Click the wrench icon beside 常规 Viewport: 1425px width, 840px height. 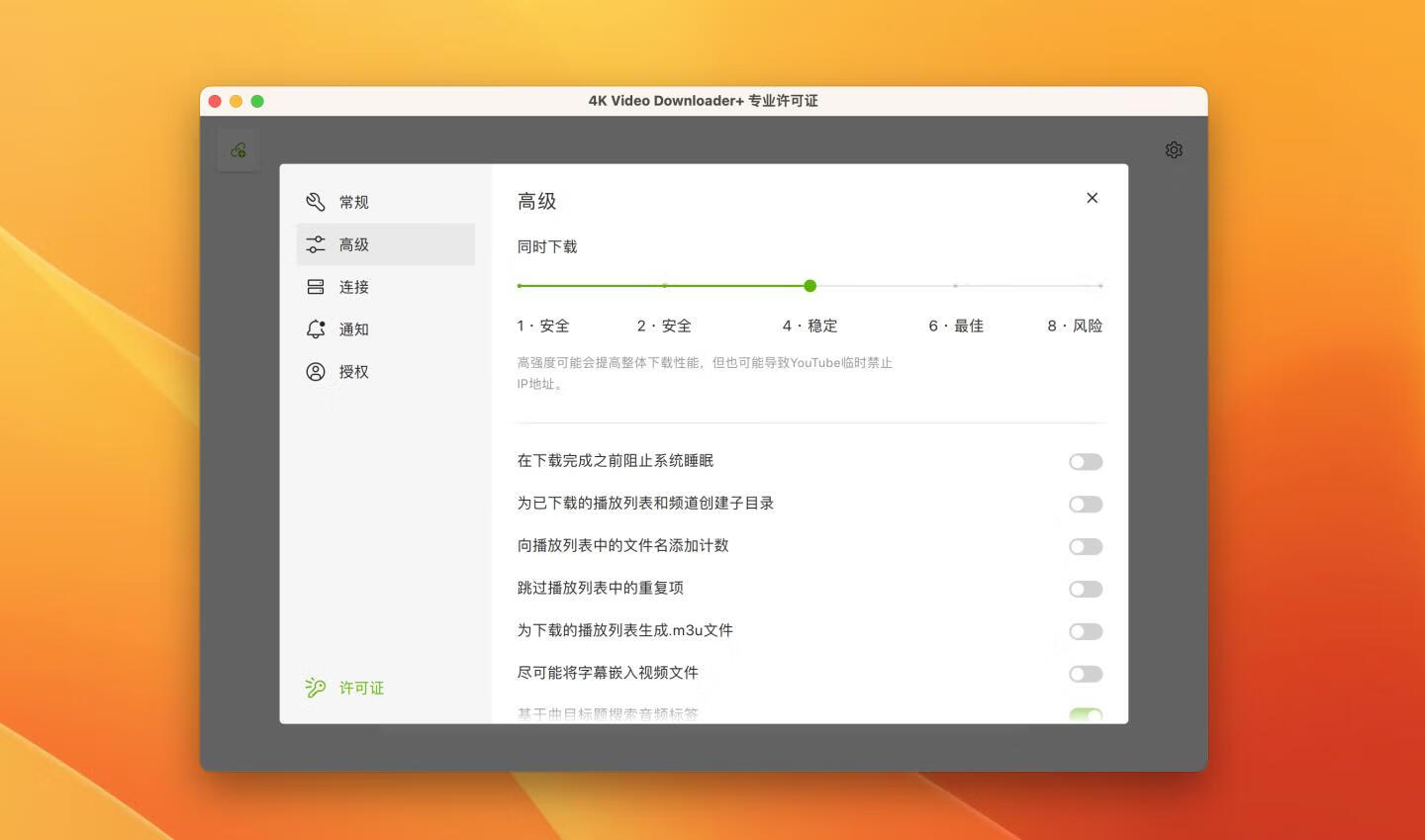pyautogui.click(x=316, y=202)
